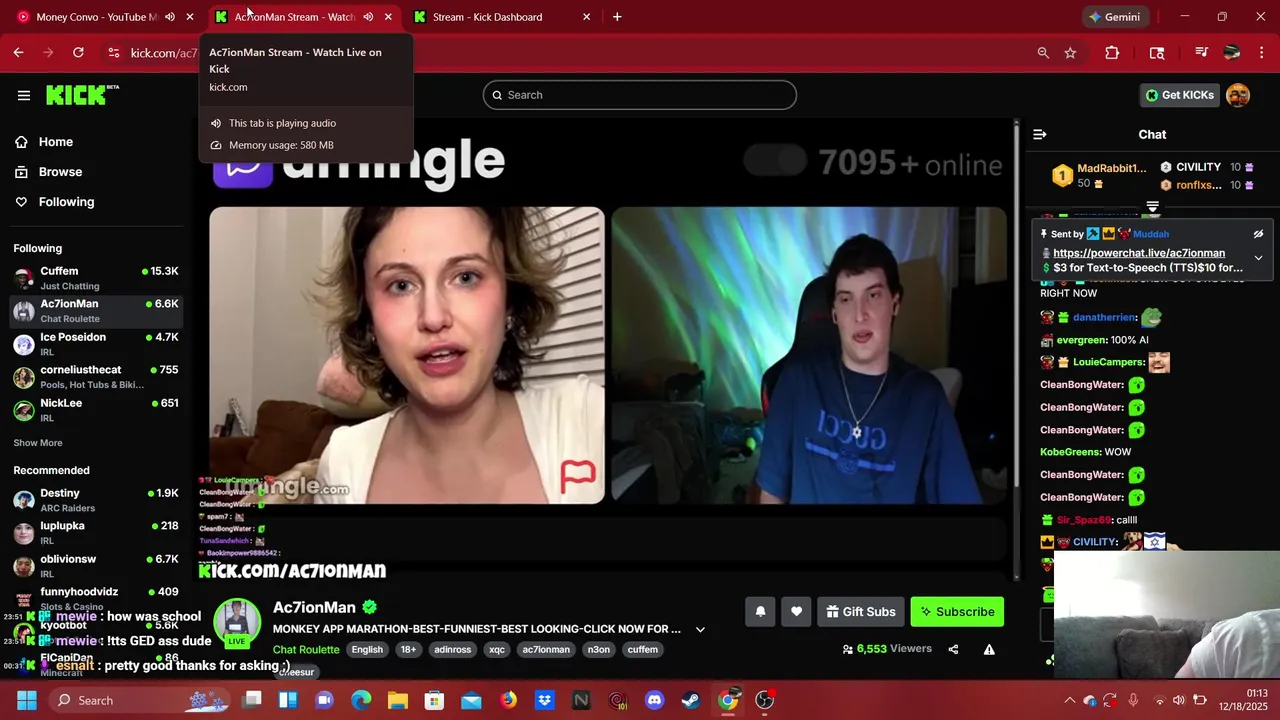The image size is (1280, 720).
Task: Open Following in the Kick sidebar
Action: [x=66, y=202]
